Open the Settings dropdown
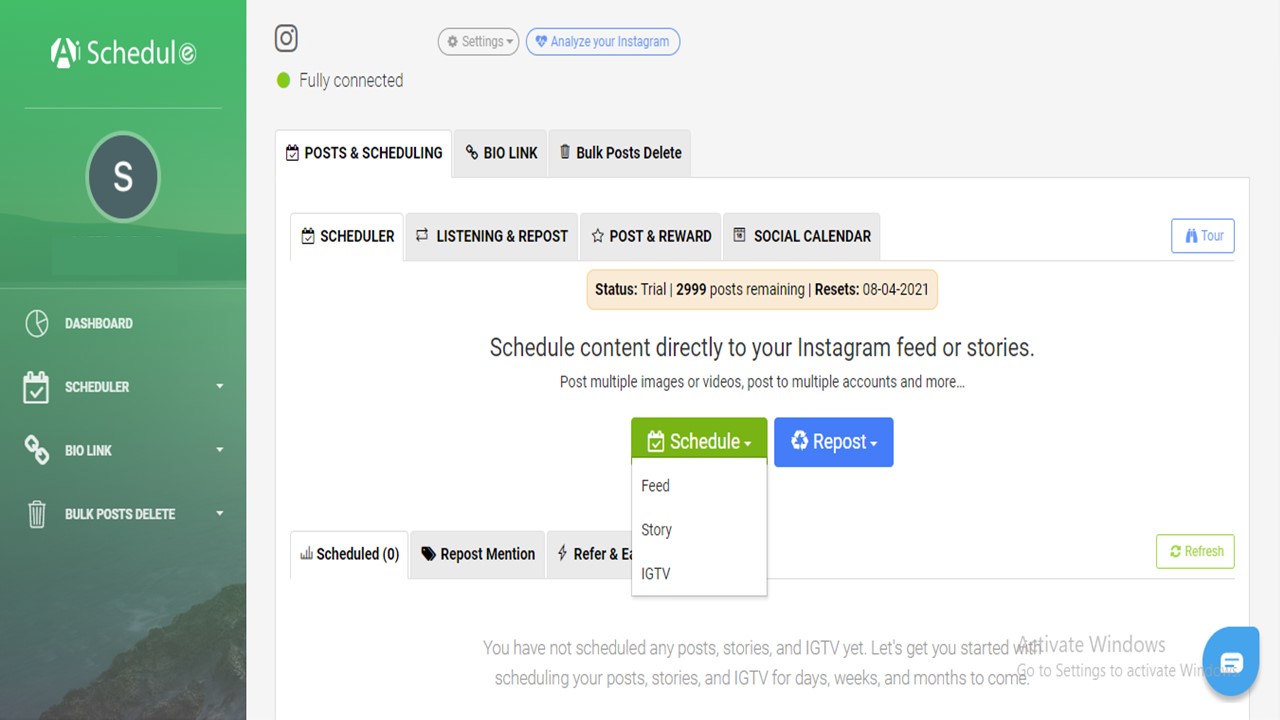 [x=478, y=42]
